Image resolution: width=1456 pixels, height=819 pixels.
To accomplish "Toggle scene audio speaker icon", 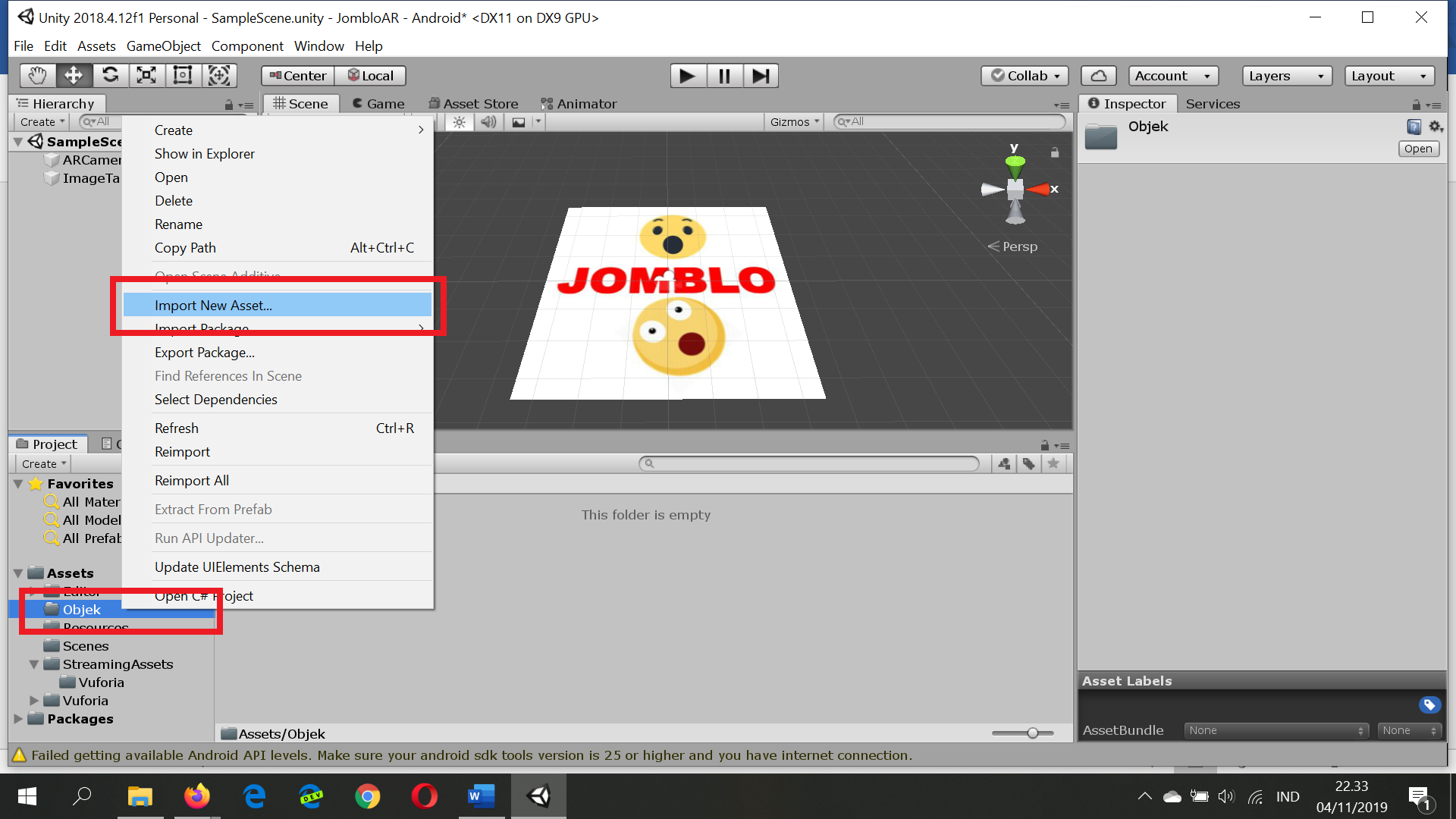I will (x=488, y=122).
